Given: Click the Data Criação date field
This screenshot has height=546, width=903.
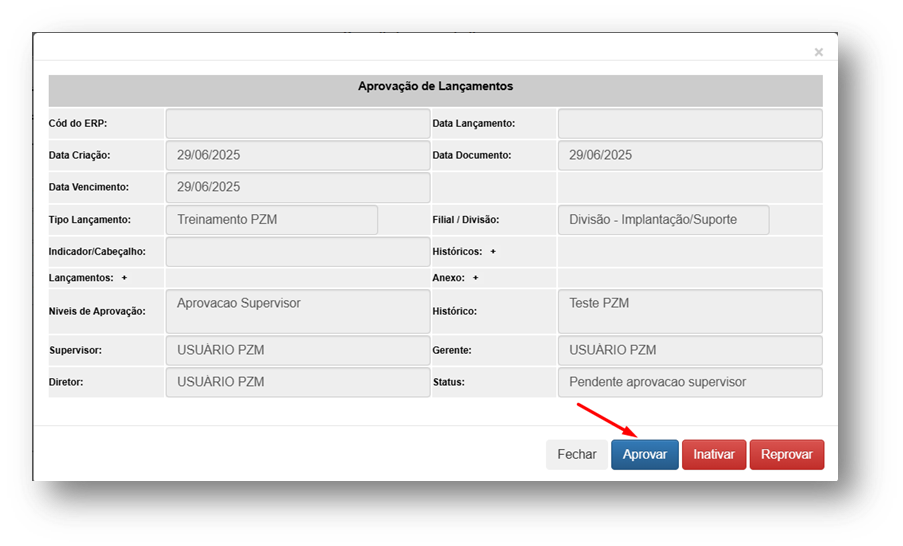Looking at the screenshot, I should pyautogui.click(x=297, y=156).
